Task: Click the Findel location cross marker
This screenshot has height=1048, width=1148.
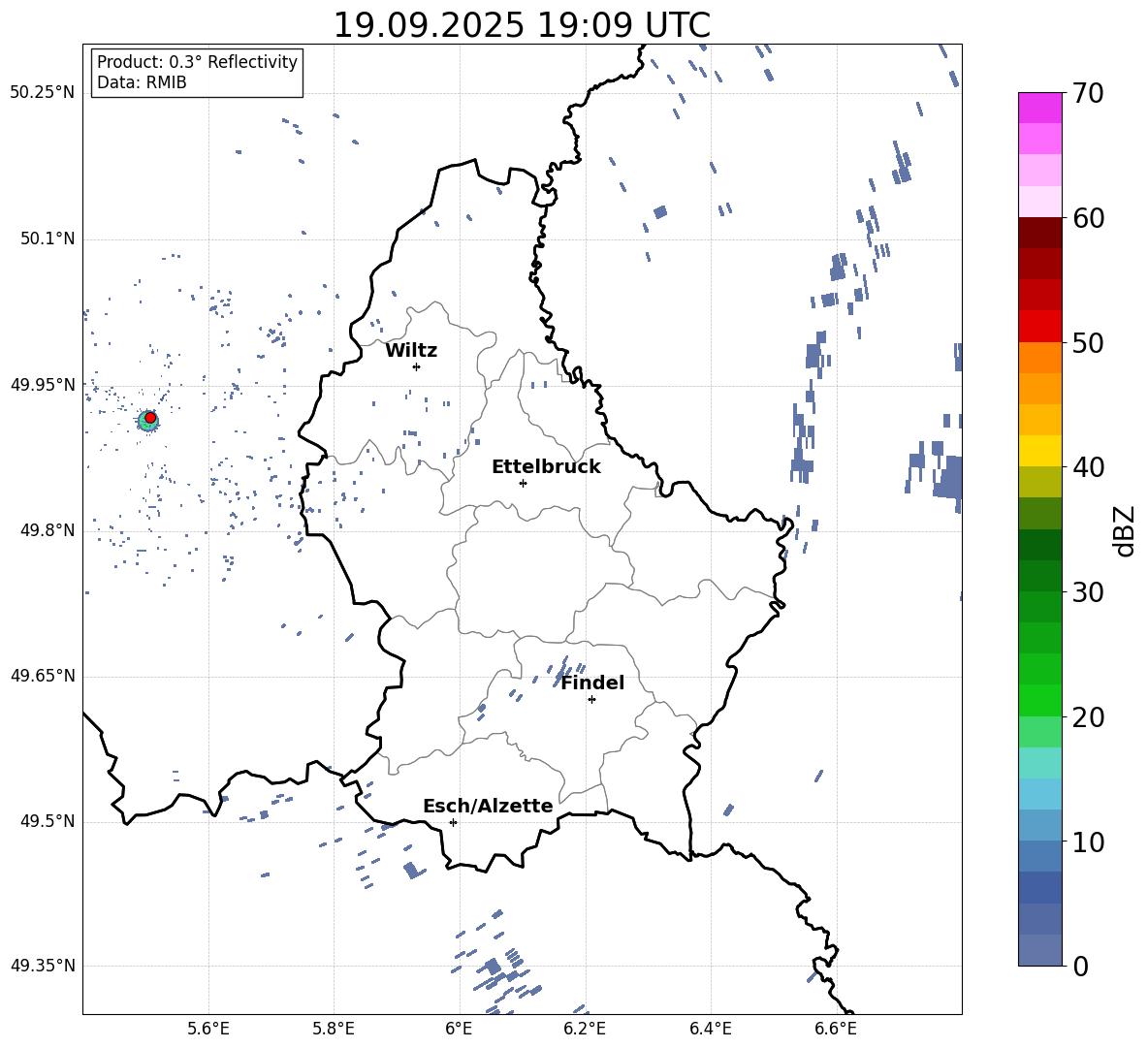Action: coord(591,699)
